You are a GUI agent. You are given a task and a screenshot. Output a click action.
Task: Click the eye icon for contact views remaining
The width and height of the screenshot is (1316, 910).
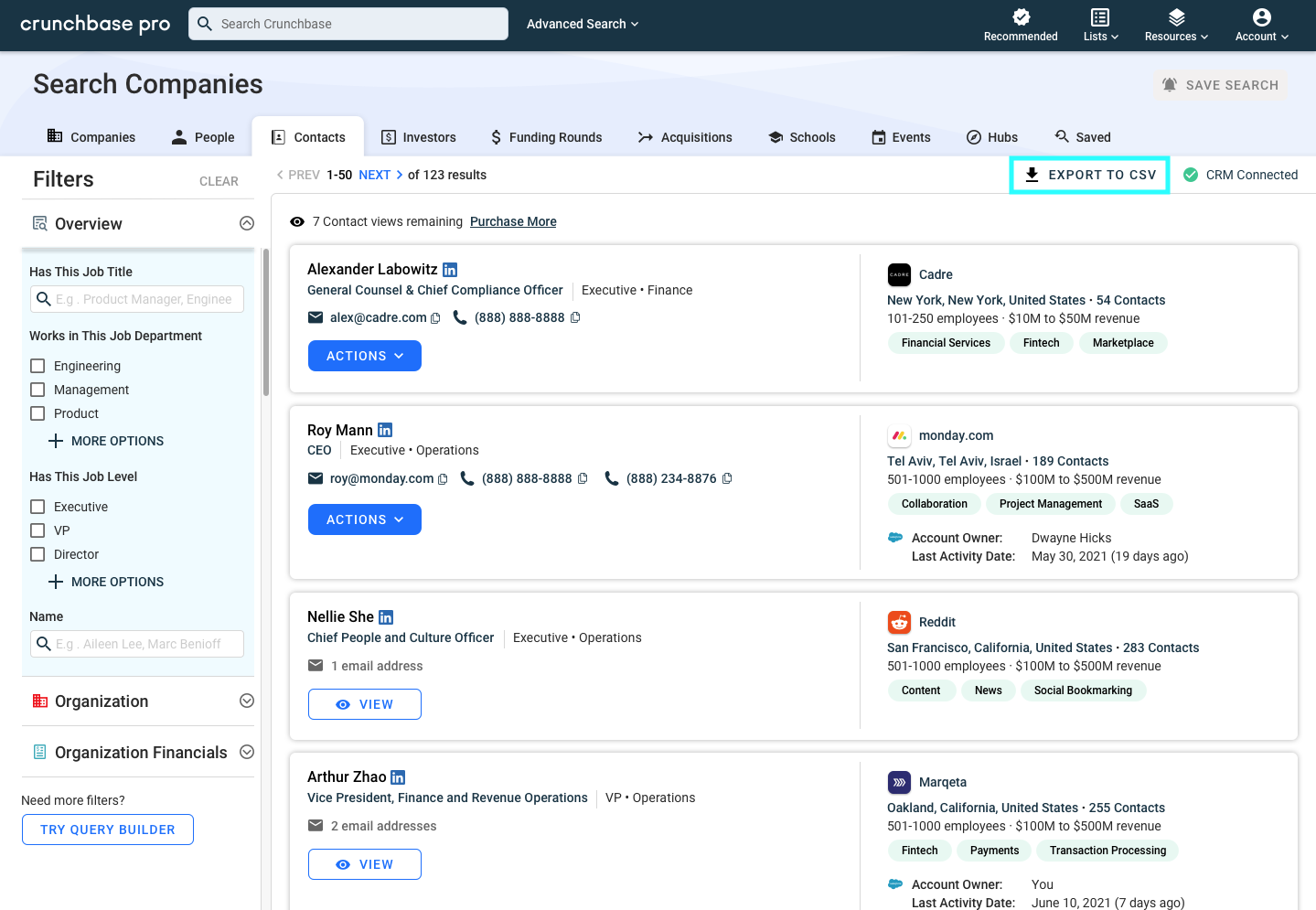[x=297, y=222]
